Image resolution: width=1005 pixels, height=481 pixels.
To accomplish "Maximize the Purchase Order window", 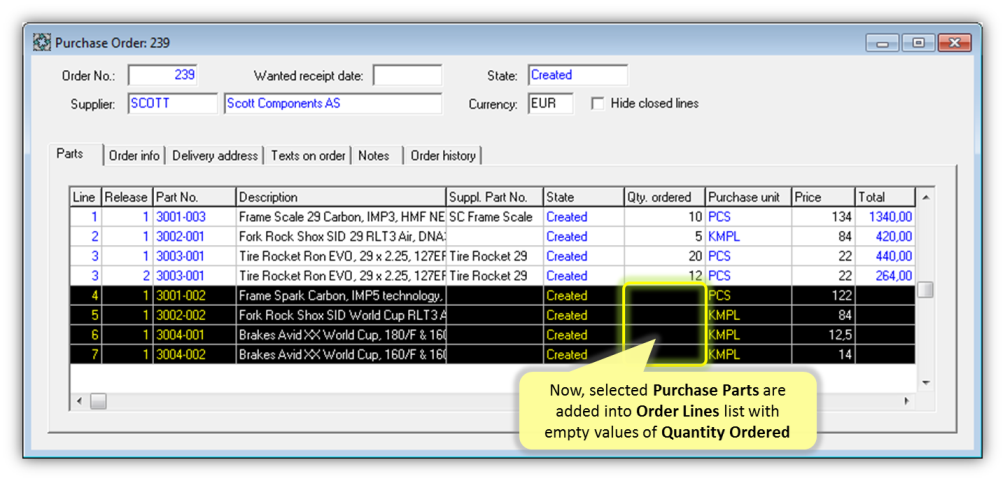I will pyautogui.click(x=918, y=43).
